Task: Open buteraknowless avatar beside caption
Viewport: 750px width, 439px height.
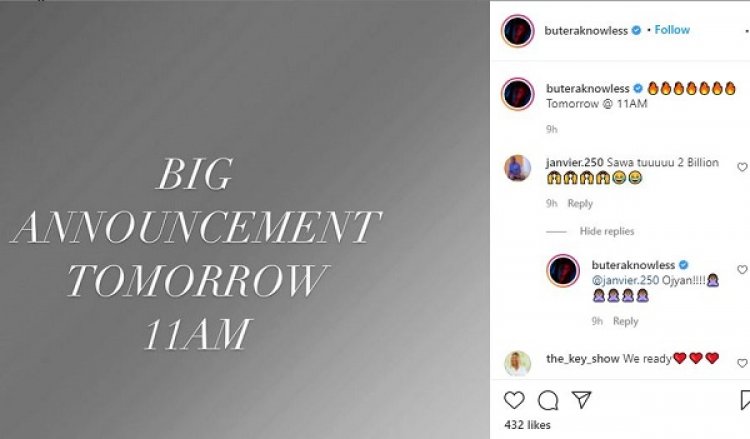Action: (x=518, y=94)
